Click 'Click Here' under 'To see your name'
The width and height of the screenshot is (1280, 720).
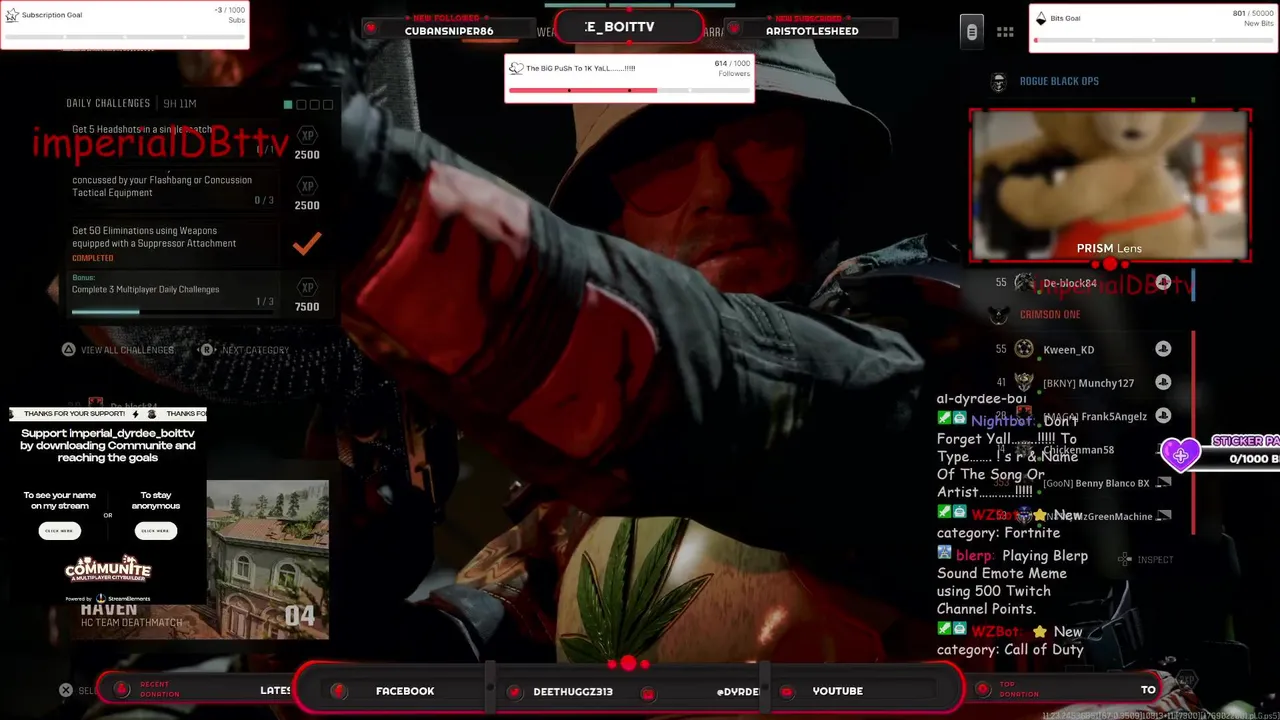[59, 531]
